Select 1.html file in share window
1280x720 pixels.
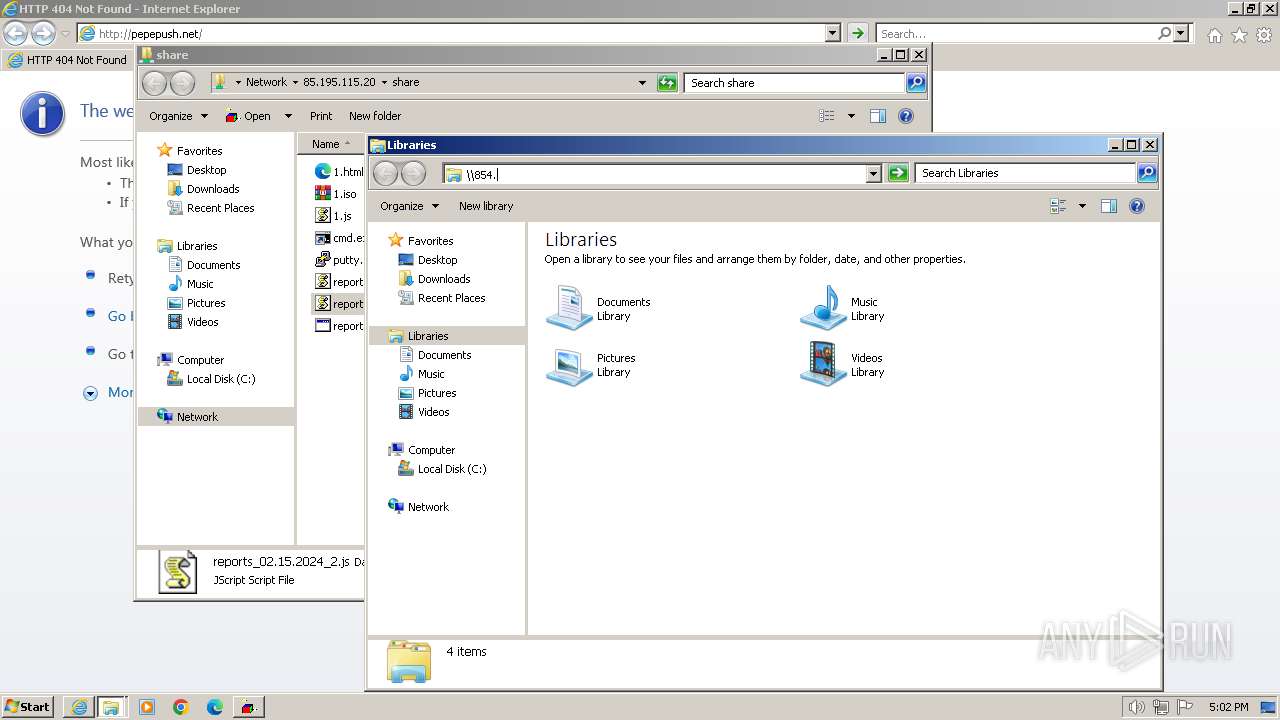[x=339, y=172]
